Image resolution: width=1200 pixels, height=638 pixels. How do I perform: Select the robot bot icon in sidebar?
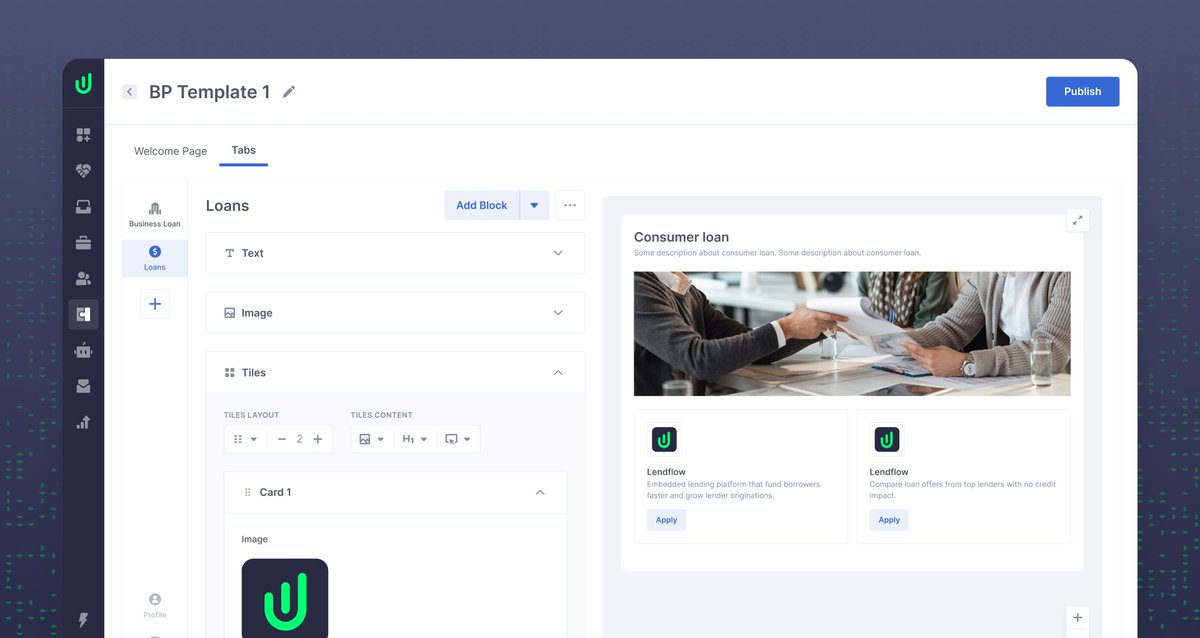coord(83,350)
